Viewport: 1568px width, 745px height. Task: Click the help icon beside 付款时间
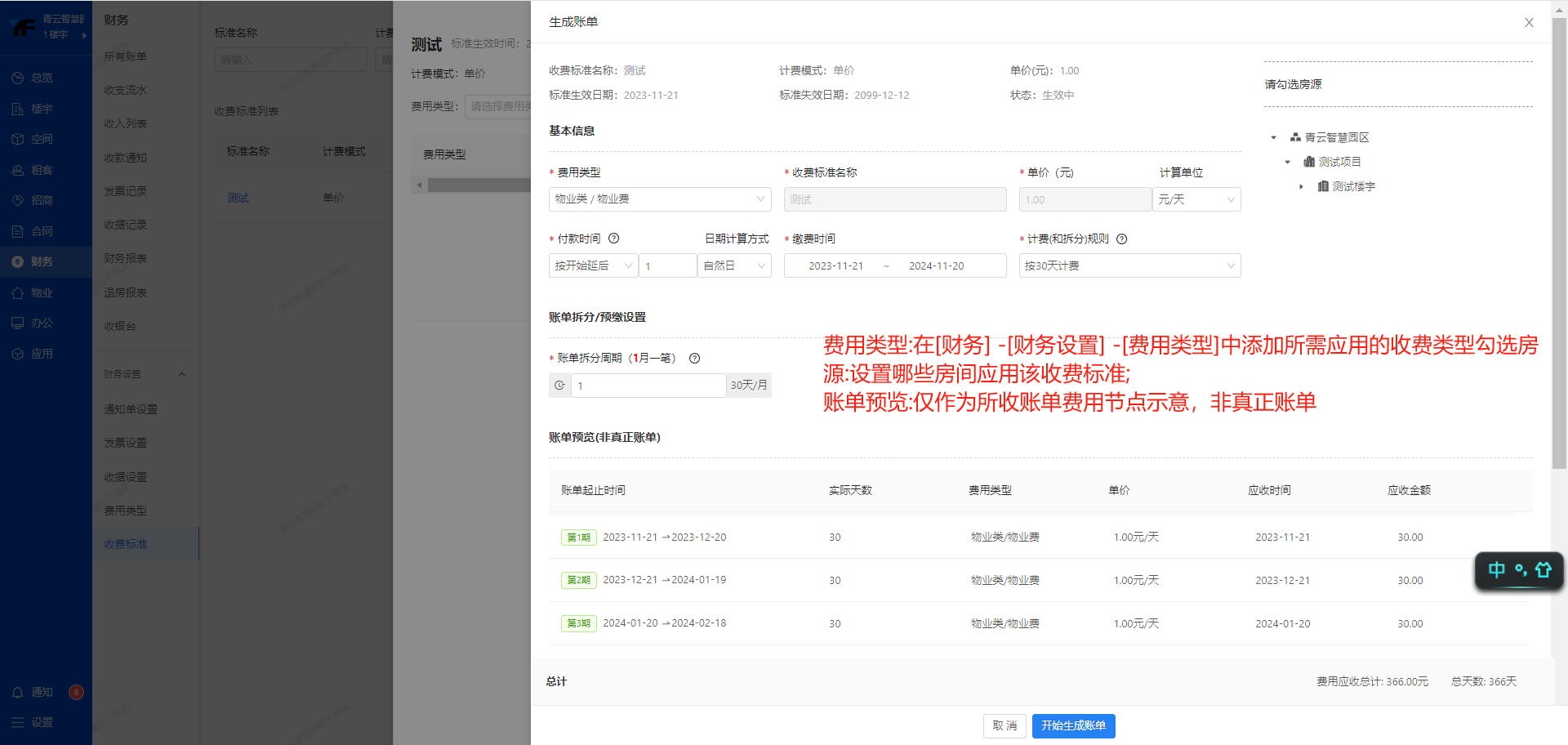click(614, 239)
